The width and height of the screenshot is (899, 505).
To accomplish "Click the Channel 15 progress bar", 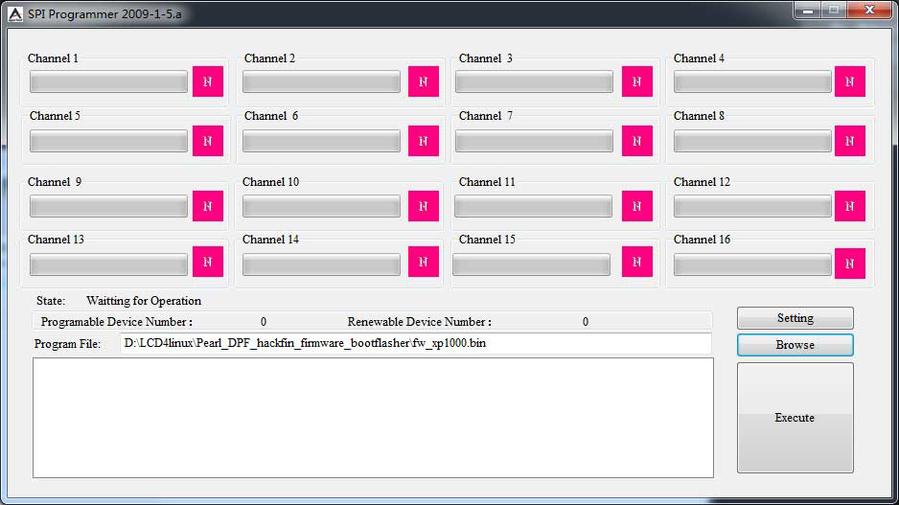I will click(531, 264).
